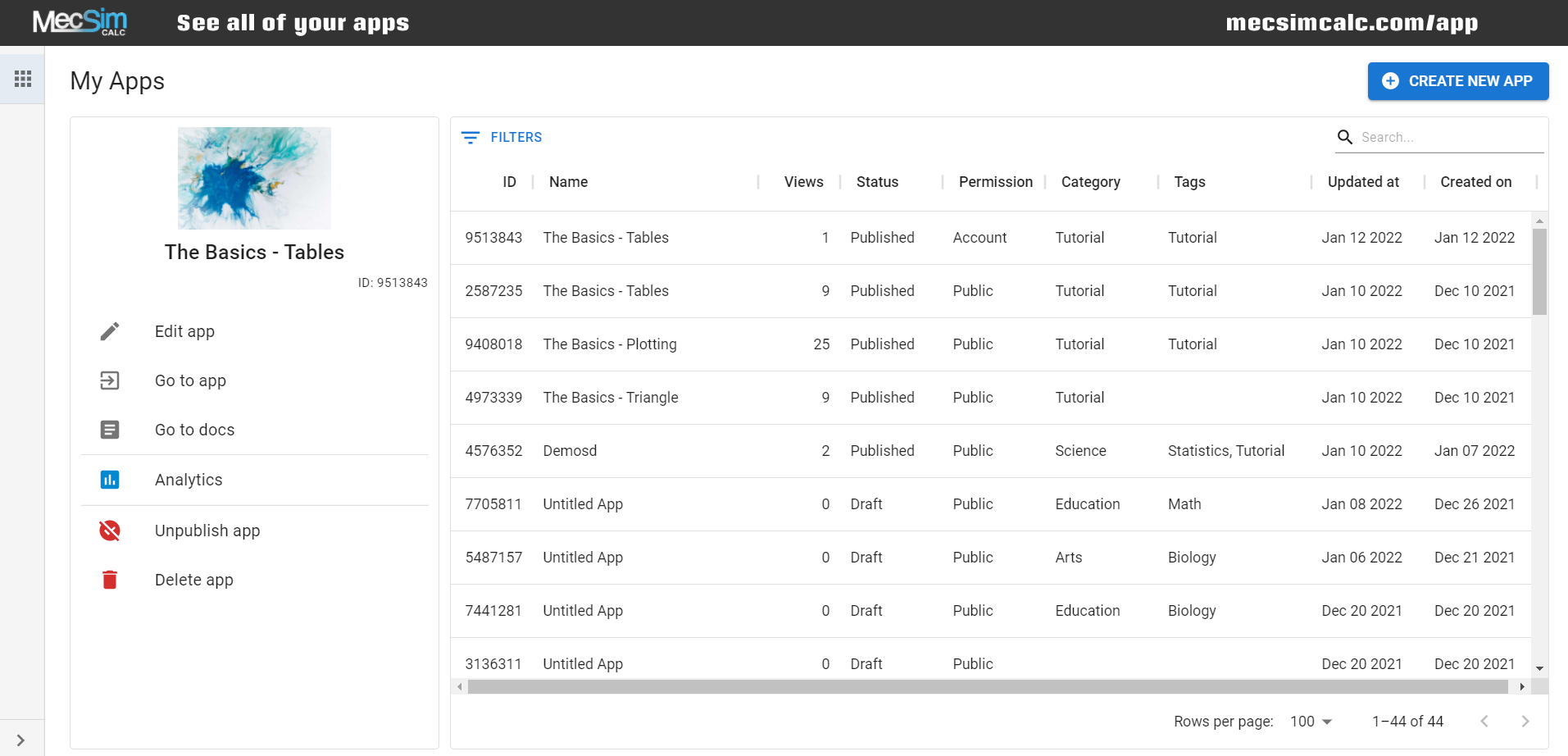The image size is (1568, 756).
Task: Select Go to app menu entry
Action: click(x=254, y=380)
